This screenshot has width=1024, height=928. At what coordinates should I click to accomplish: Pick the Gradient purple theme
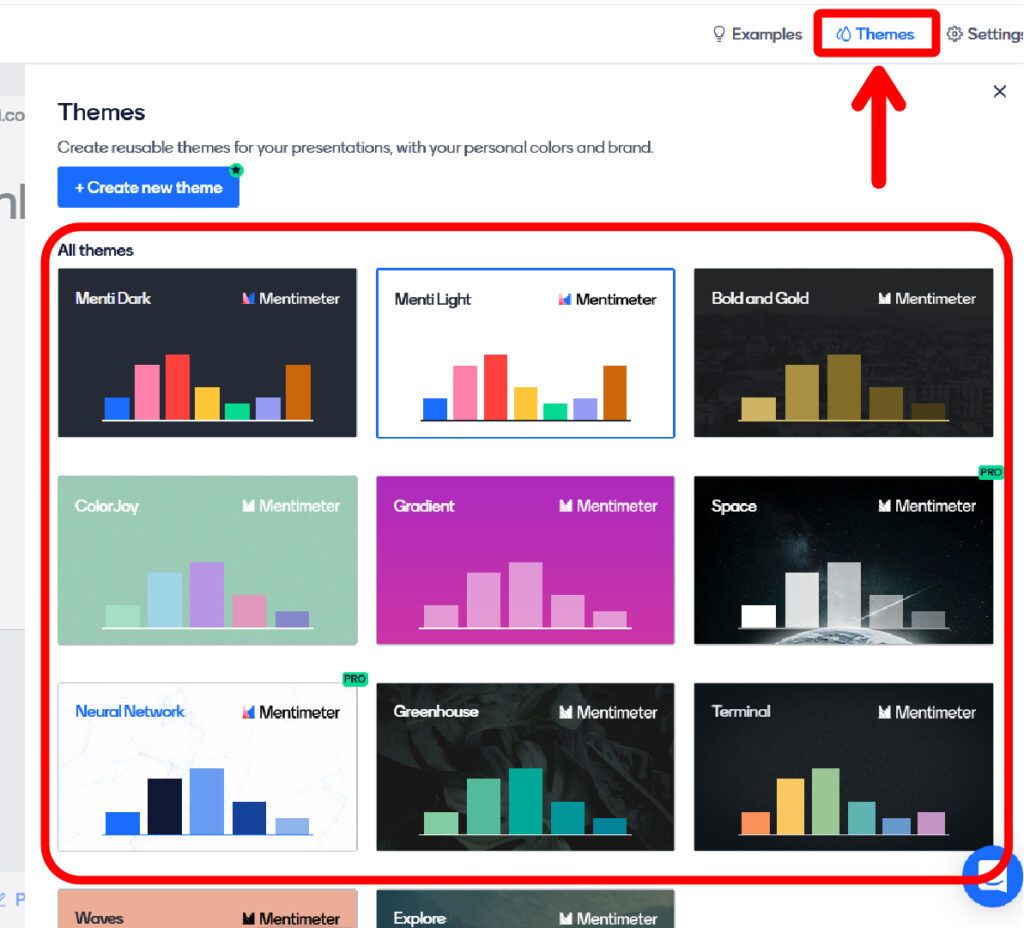click(525, 560)
